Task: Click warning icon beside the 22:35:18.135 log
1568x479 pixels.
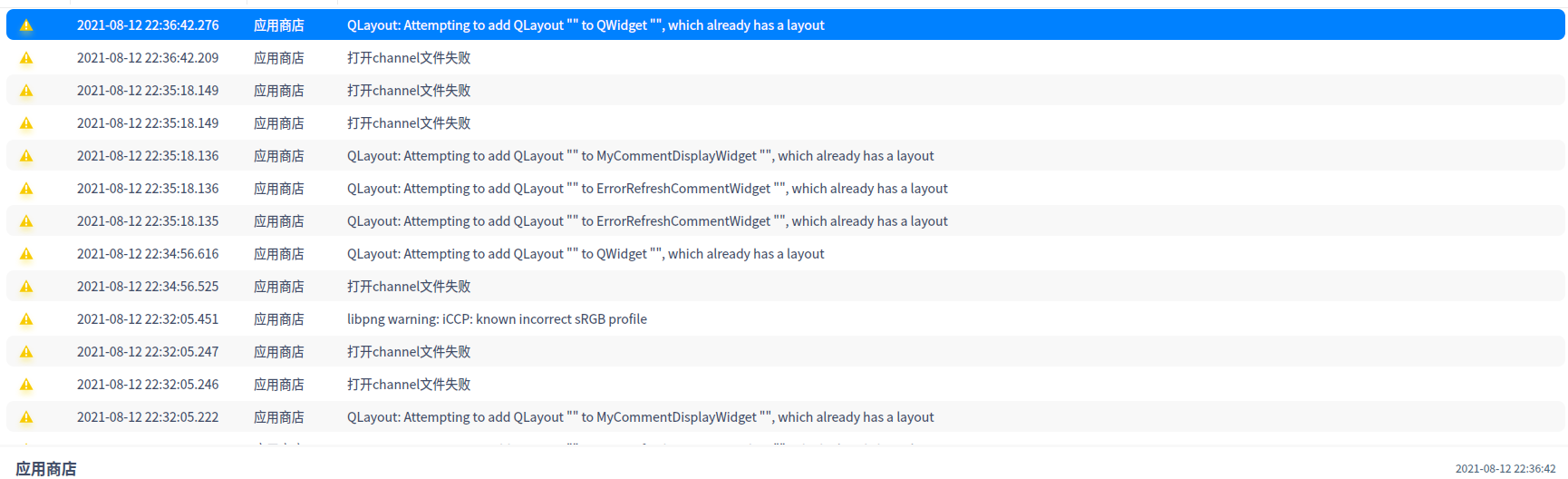Action: coord(26,221)
